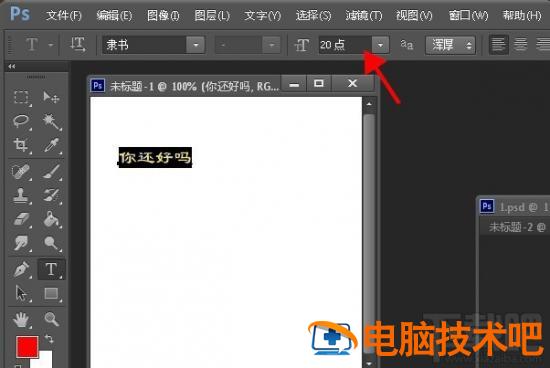Collapse the toolbox with double-arrow icon
The image size is (550, 368).
tap(12, 66)
